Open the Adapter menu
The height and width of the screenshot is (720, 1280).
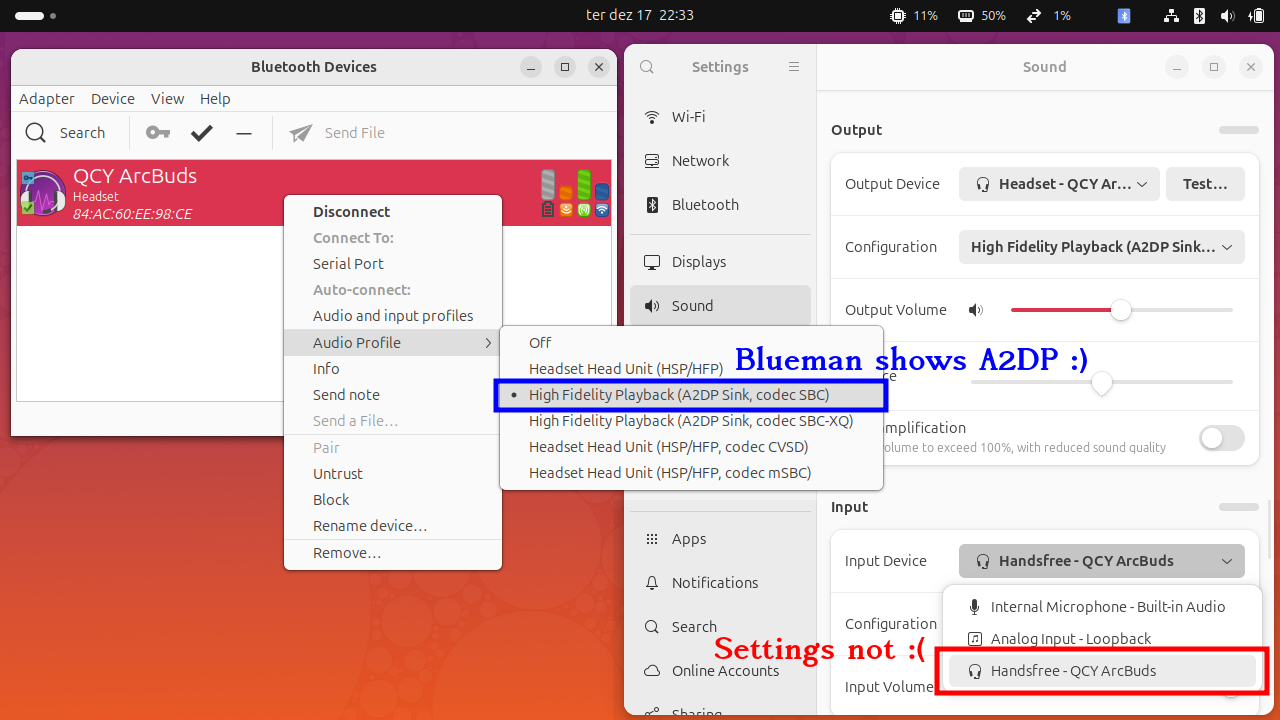pos(47,99)
